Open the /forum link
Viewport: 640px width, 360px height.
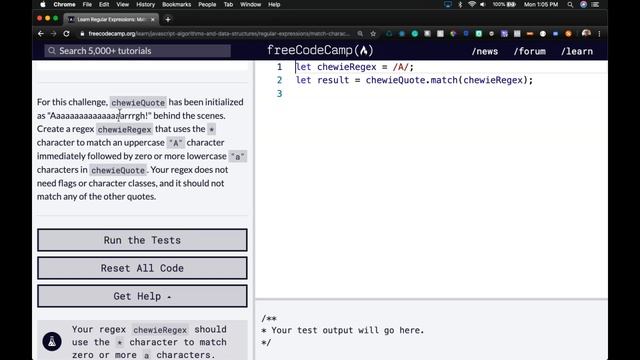tap(529, 51)
